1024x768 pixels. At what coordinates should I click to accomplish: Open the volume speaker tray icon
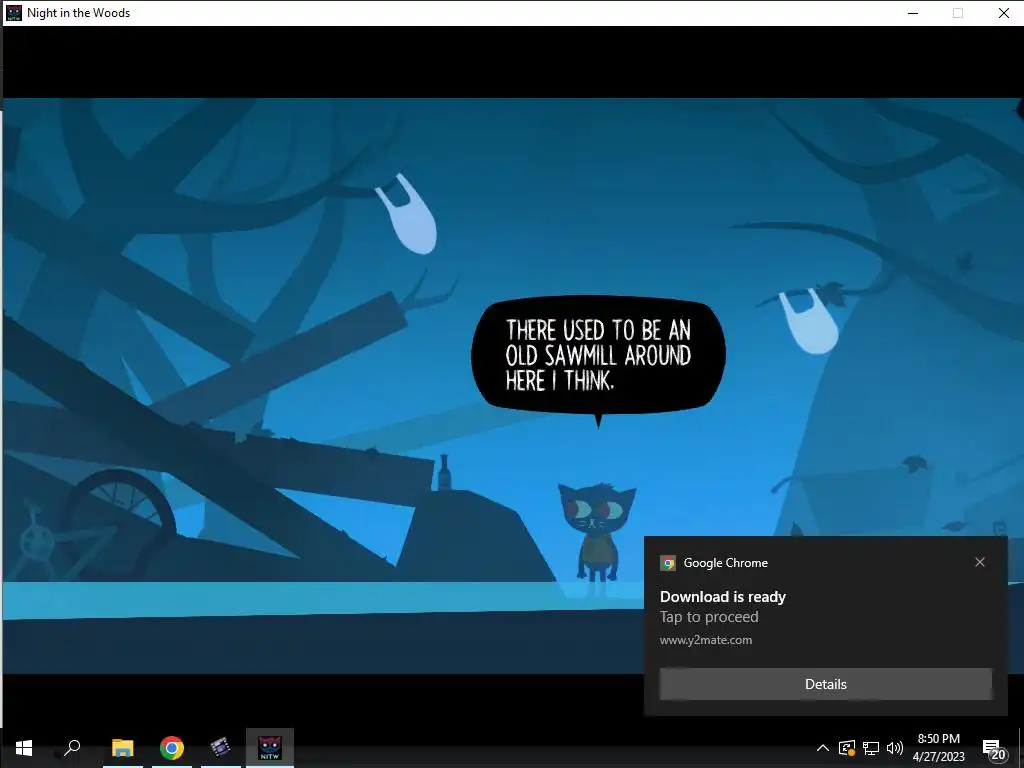click(895, 748)
